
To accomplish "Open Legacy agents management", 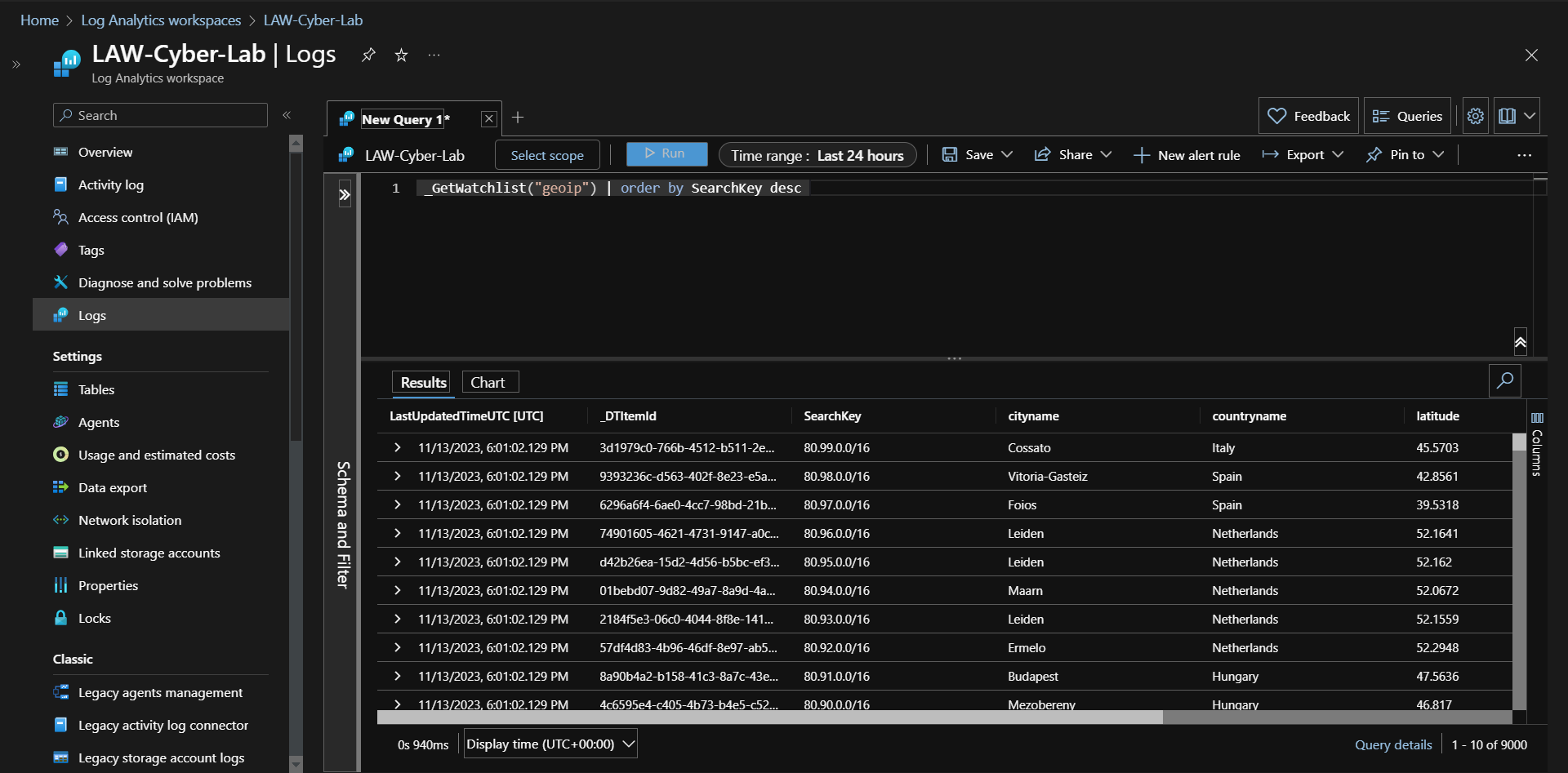I will click(161, 692).
